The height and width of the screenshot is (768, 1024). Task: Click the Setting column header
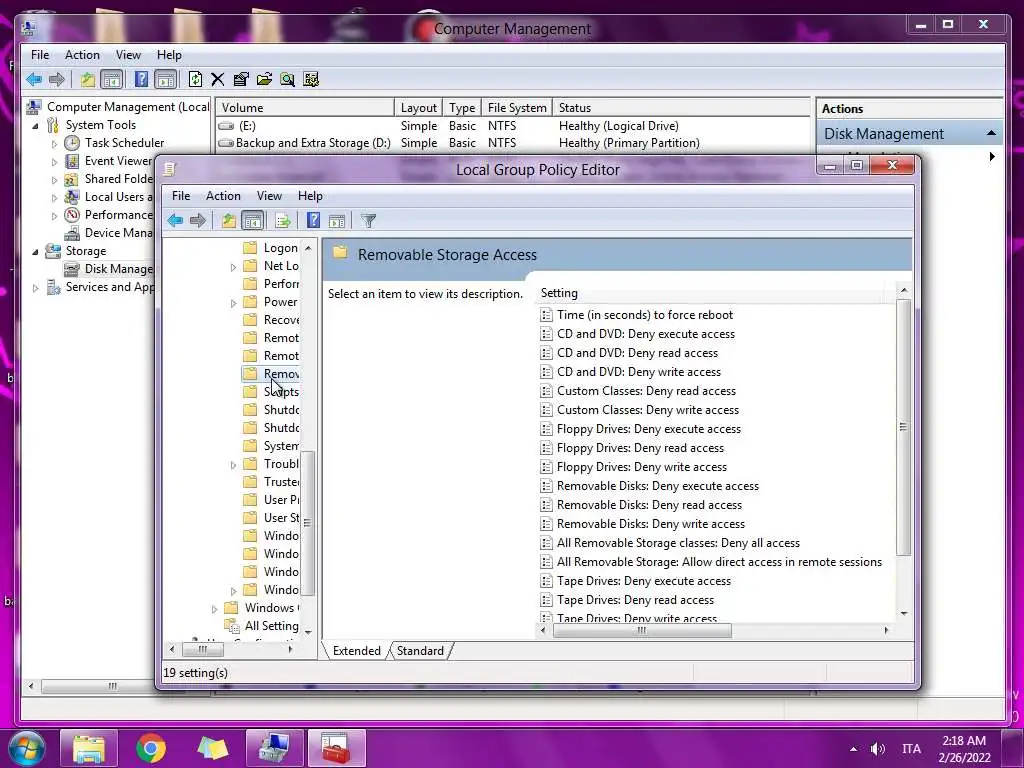click(x=712, y=293)
